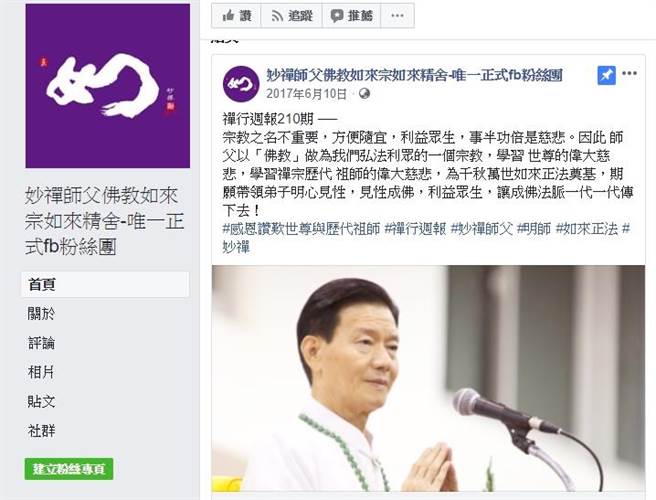The width and height of the screenshot is (656, 500).
Task: Click the thumbs-up 讚 like button
Action: tap(236, 16)
